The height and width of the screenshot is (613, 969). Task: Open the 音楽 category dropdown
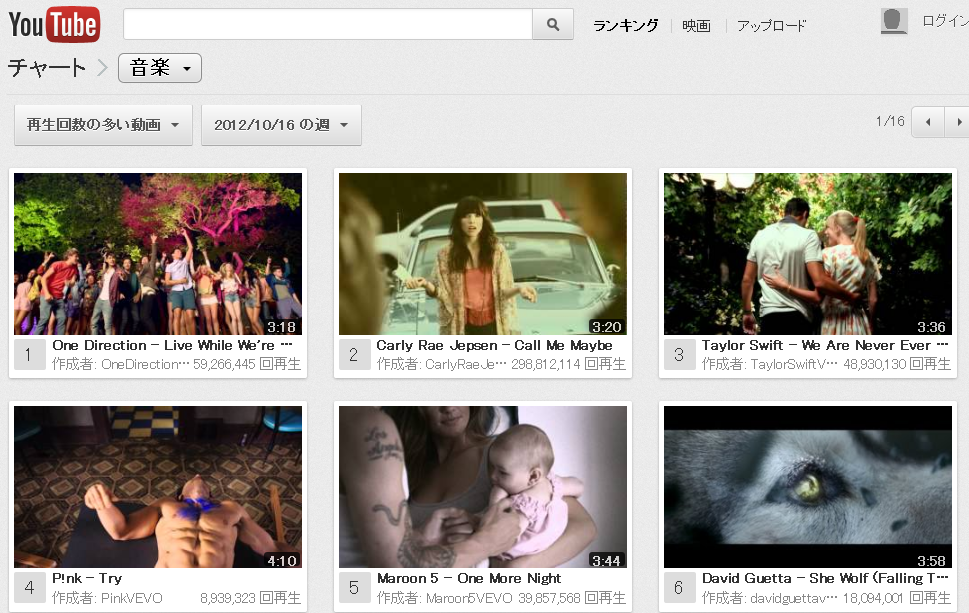pos(160,67)
